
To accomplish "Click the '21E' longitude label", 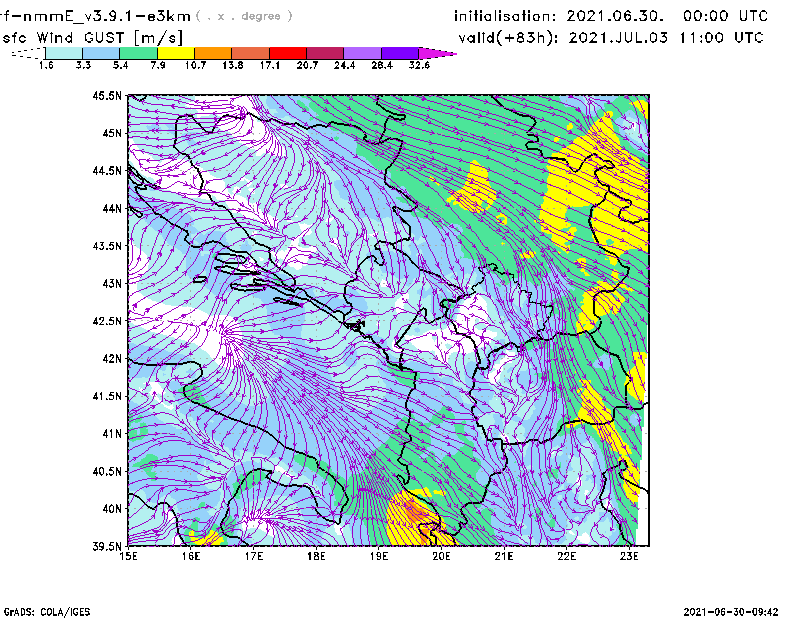I will coord(504,556).
